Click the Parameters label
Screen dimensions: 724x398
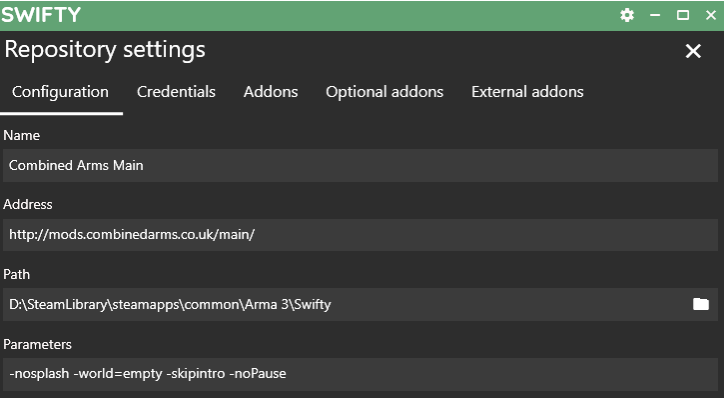(37, 344)
